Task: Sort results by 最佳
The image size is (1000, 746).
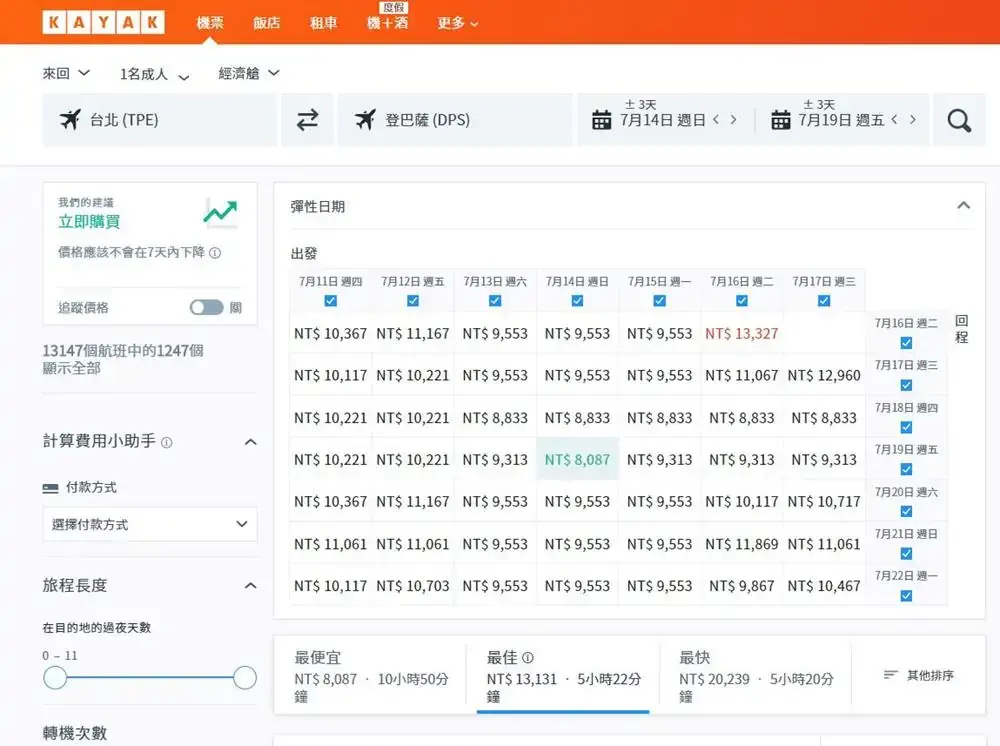Action: (x=563, y=675)
